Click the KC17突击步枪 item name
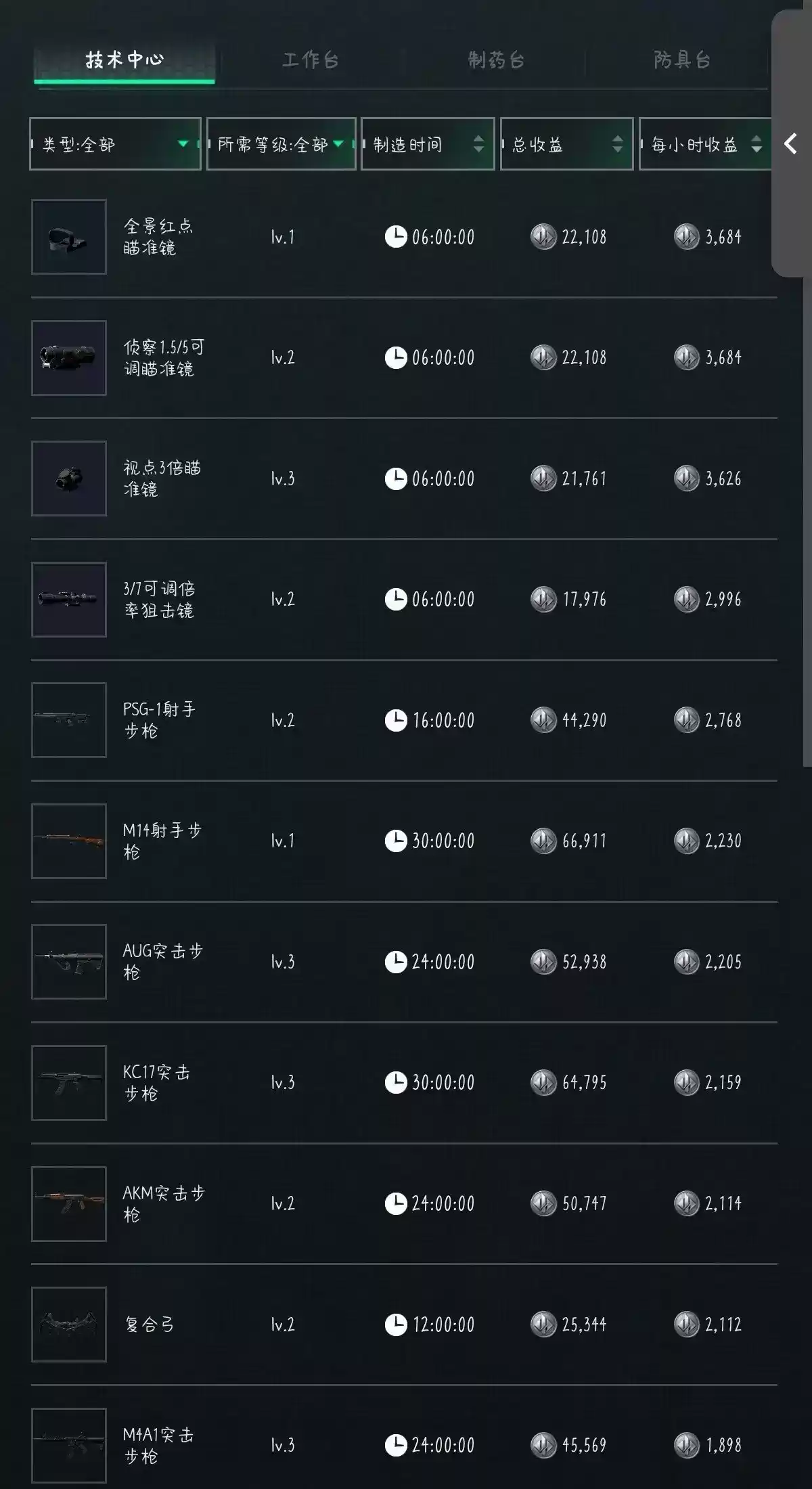The height and width of the screenshot is (1489, 812). 156,1082
